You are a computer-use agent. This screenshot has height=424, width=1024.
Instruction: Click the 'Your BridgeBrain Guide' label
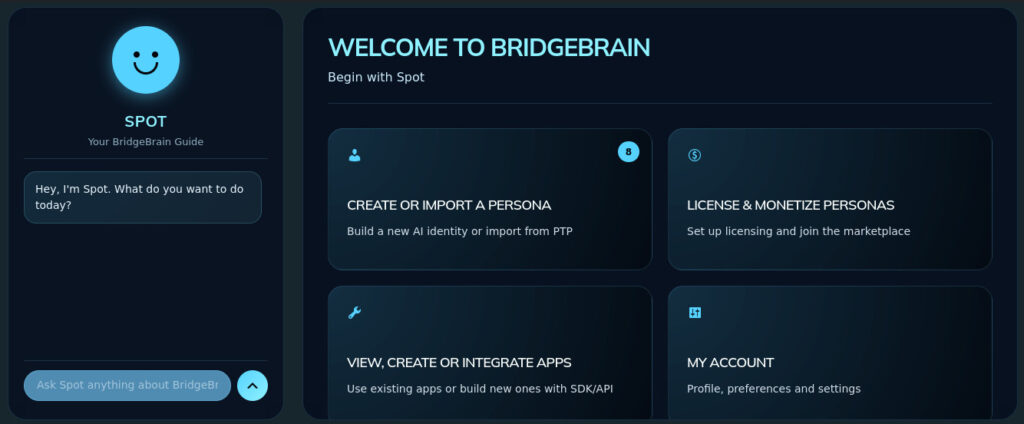146,142
